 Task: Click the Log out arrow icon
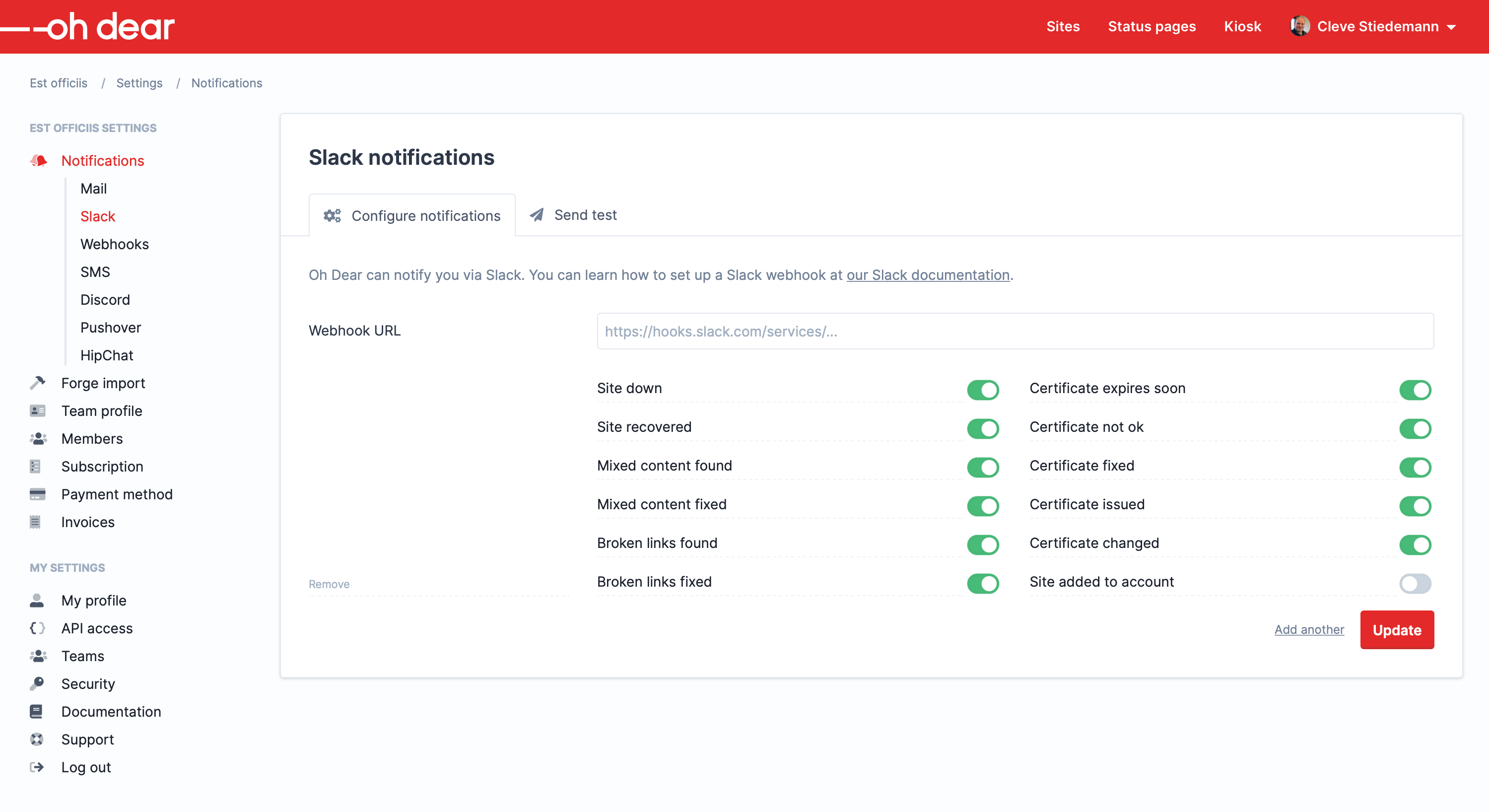pyautogui.click(x=36, y=766)
